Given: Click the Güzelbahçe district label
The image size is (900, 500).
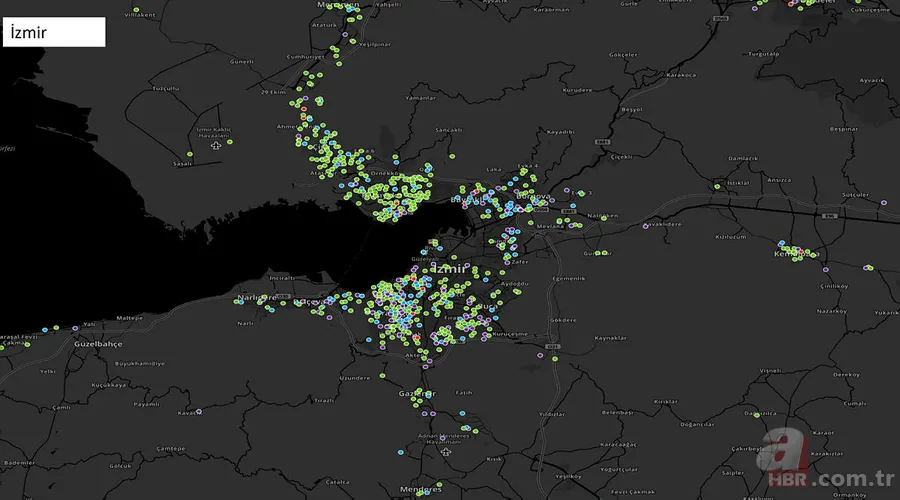Looking at the screenshot, I should pos(98,344).
